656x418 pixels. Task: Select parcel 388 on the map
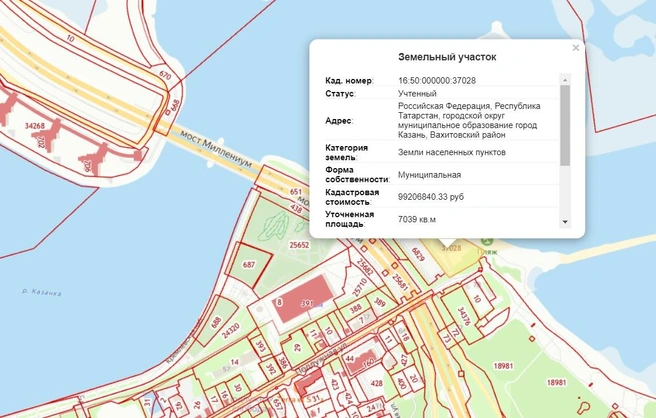(355, 309)
